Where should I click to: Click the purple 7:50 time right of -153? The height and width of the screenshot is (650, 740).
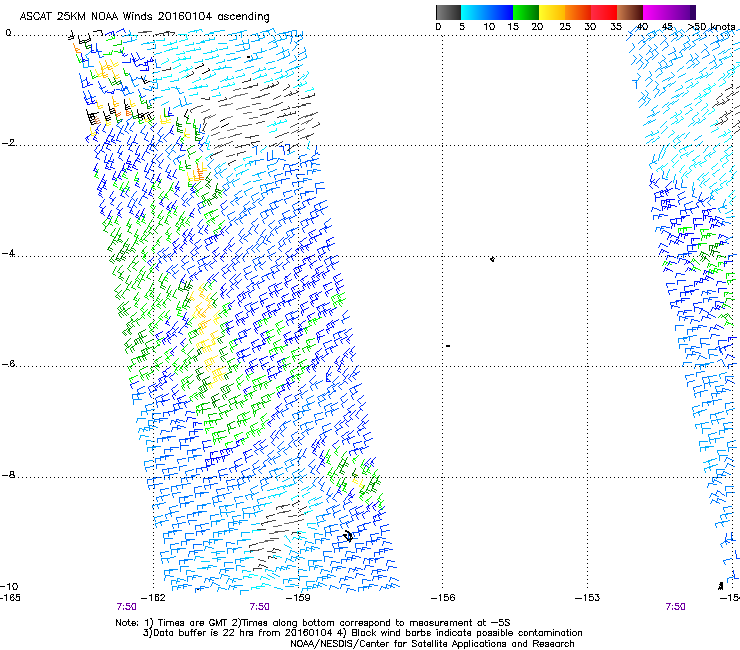point(675,607)
